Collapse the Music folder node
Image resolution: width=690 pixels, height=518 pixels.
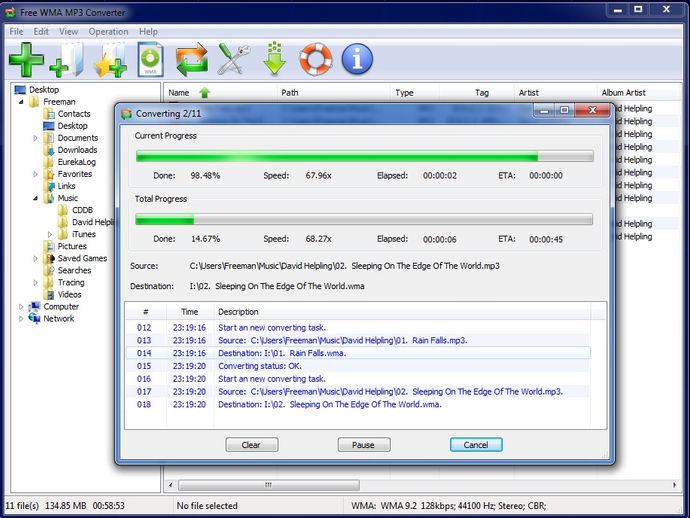[35, 198]
